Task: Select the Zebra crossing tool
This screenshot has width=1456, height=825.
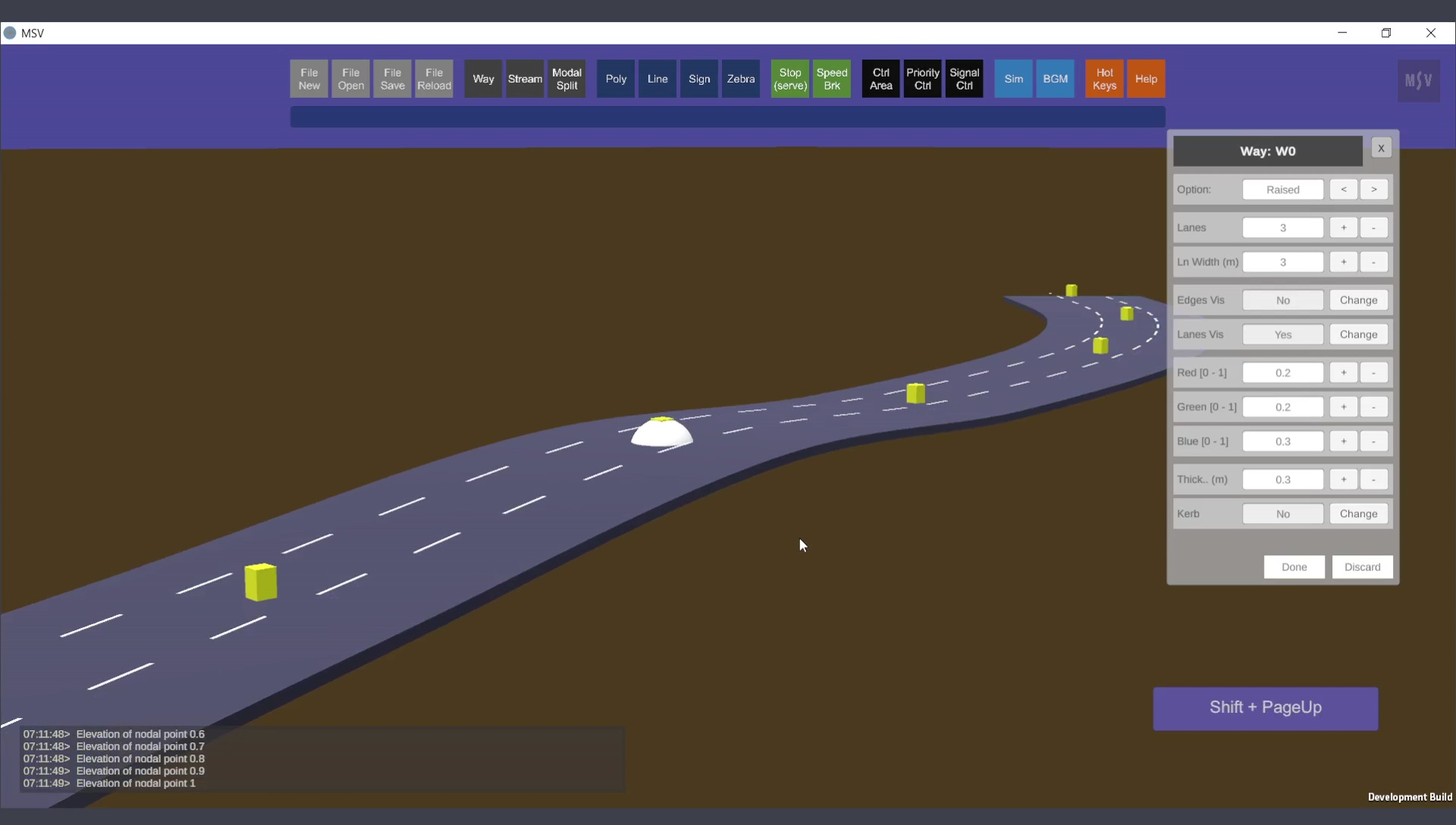Action: coord(740,79)
